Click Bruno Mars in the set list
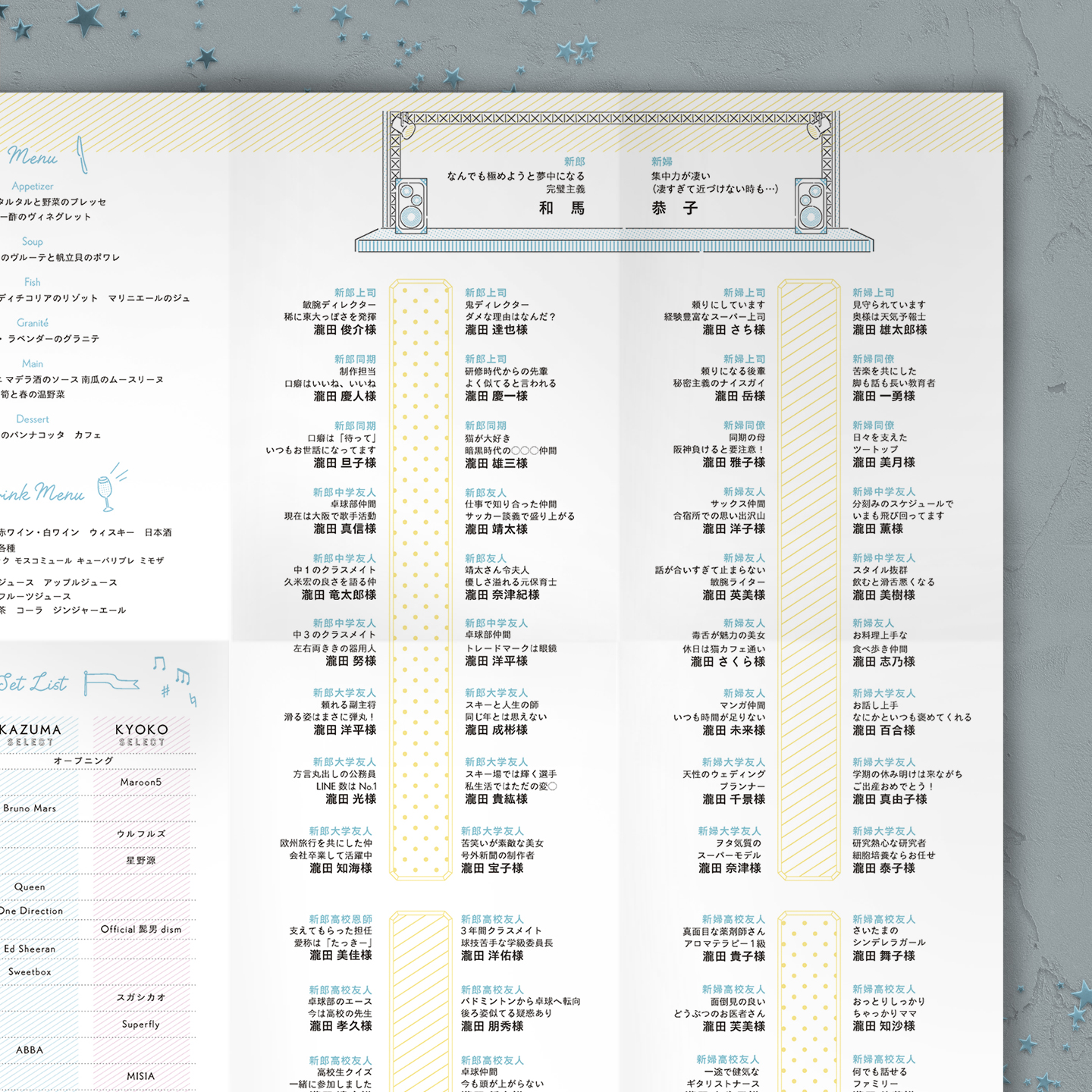Viewport: 1092px width, 1092px height. pos(30,808)
